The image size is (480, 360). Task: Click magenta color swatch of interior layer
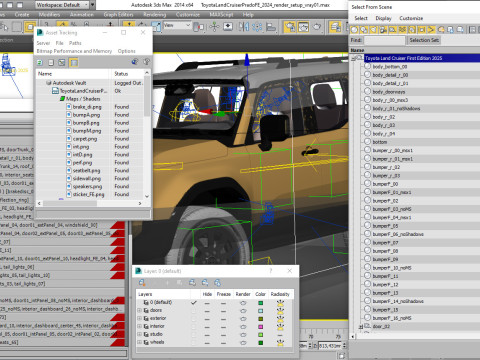coord(261,327)
